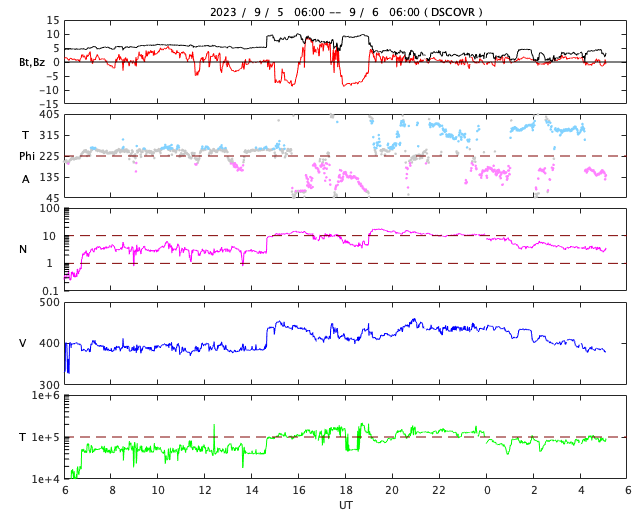The width and height of the screenshot is (640, 512).
Task: Click the "16" hour tick on the UT axis
Action: click(x=299, y=490)
